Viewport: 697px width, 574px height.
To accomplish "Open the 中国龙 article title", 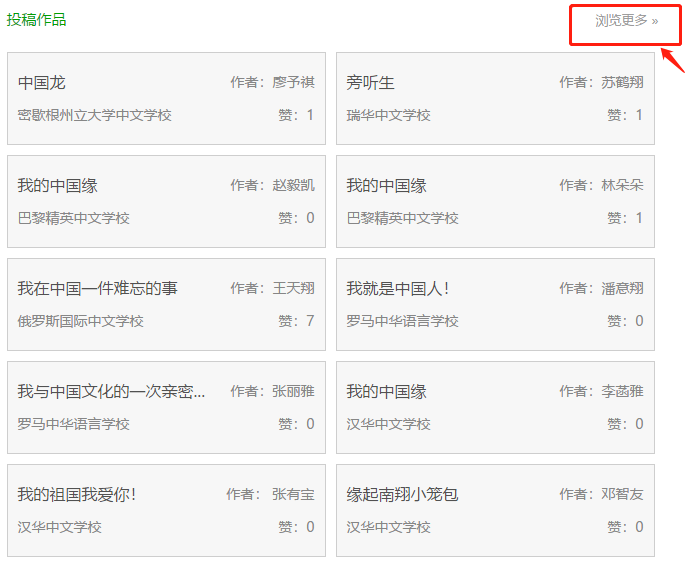I will 42,83.
